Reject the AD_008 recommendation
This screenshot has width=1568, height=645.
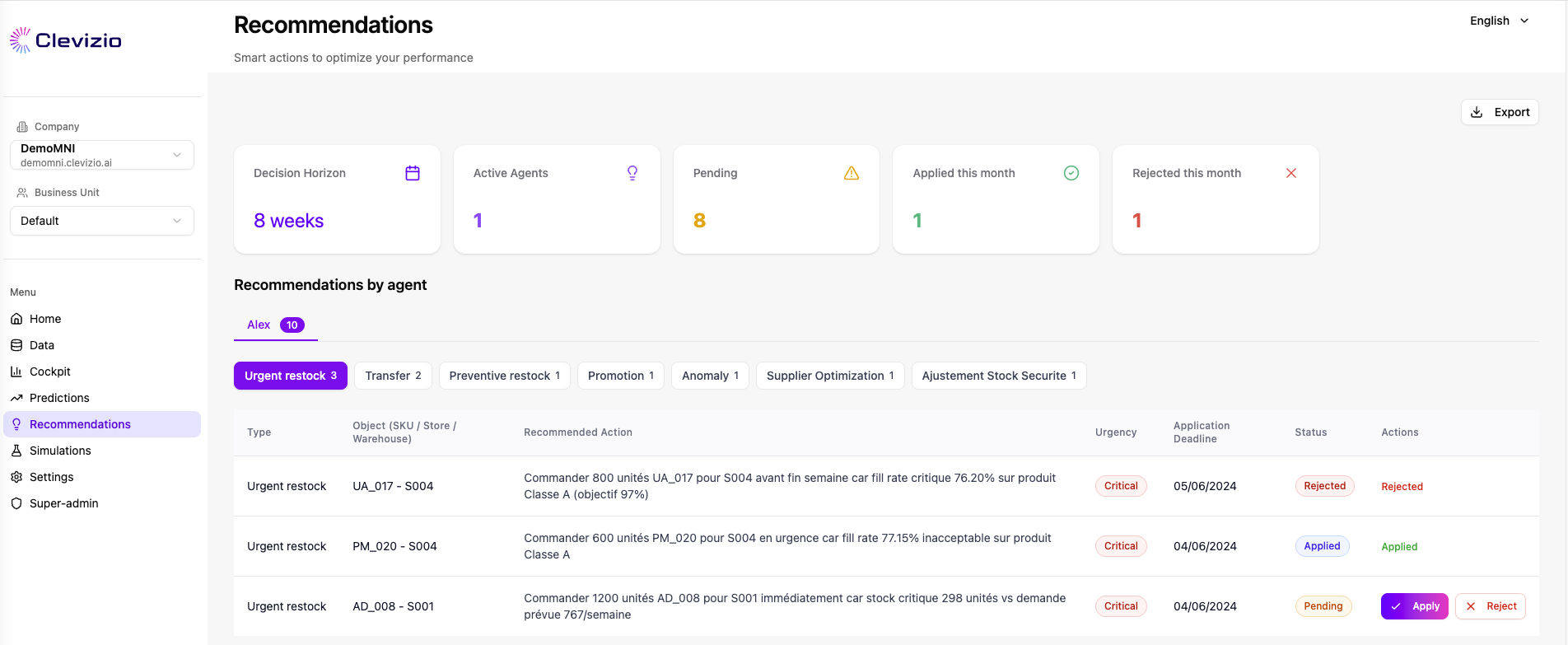1490,606
